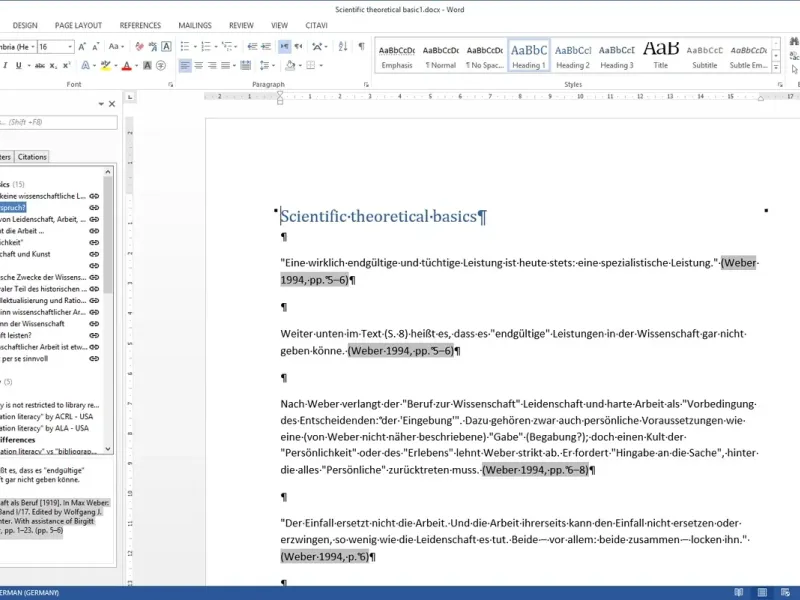The image size is (800, 600).
Task: Align text to the right
Action: (x=212, y=66)
